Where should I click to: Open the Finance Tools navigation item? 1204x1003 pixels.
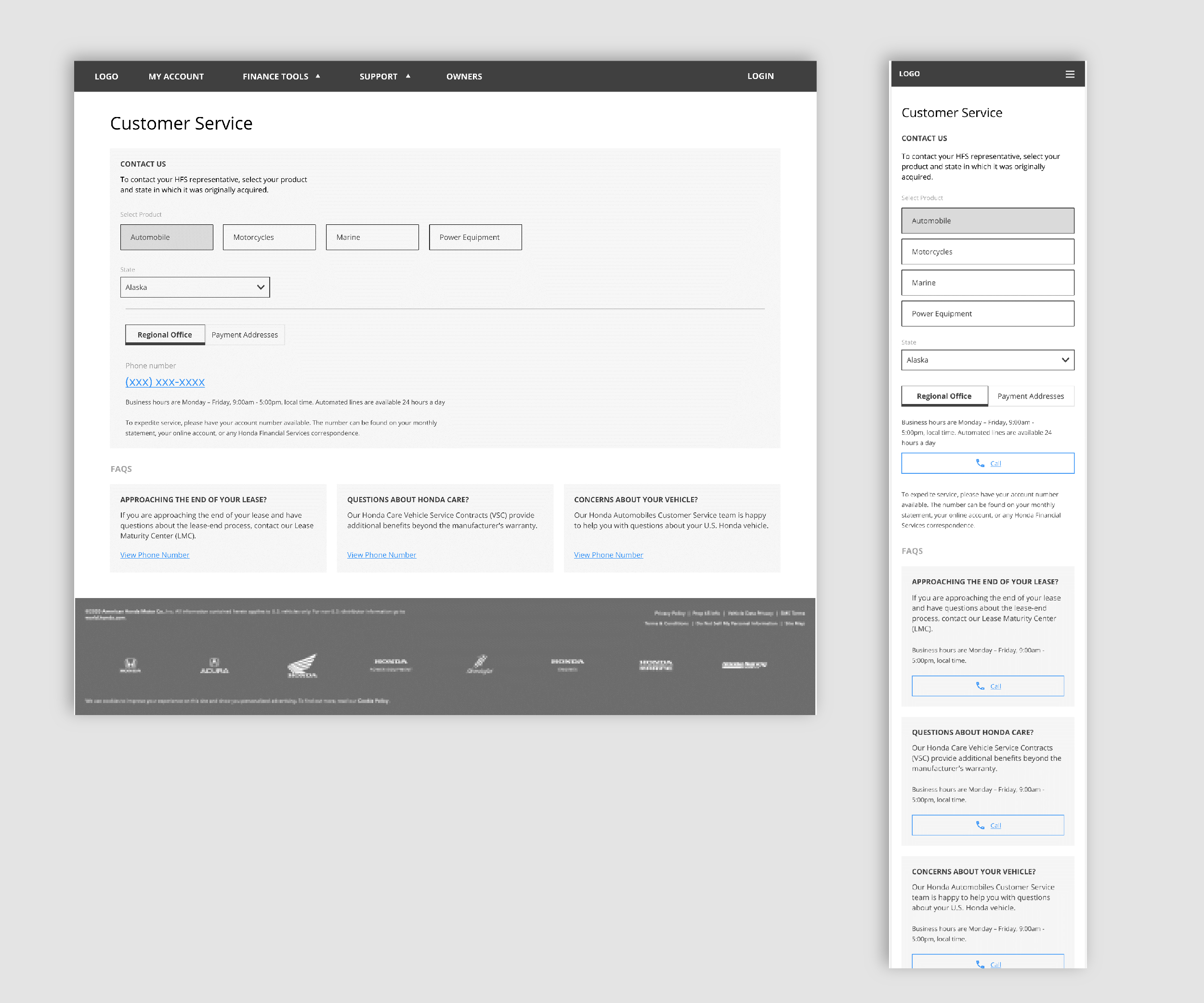(x=275, y=76)
